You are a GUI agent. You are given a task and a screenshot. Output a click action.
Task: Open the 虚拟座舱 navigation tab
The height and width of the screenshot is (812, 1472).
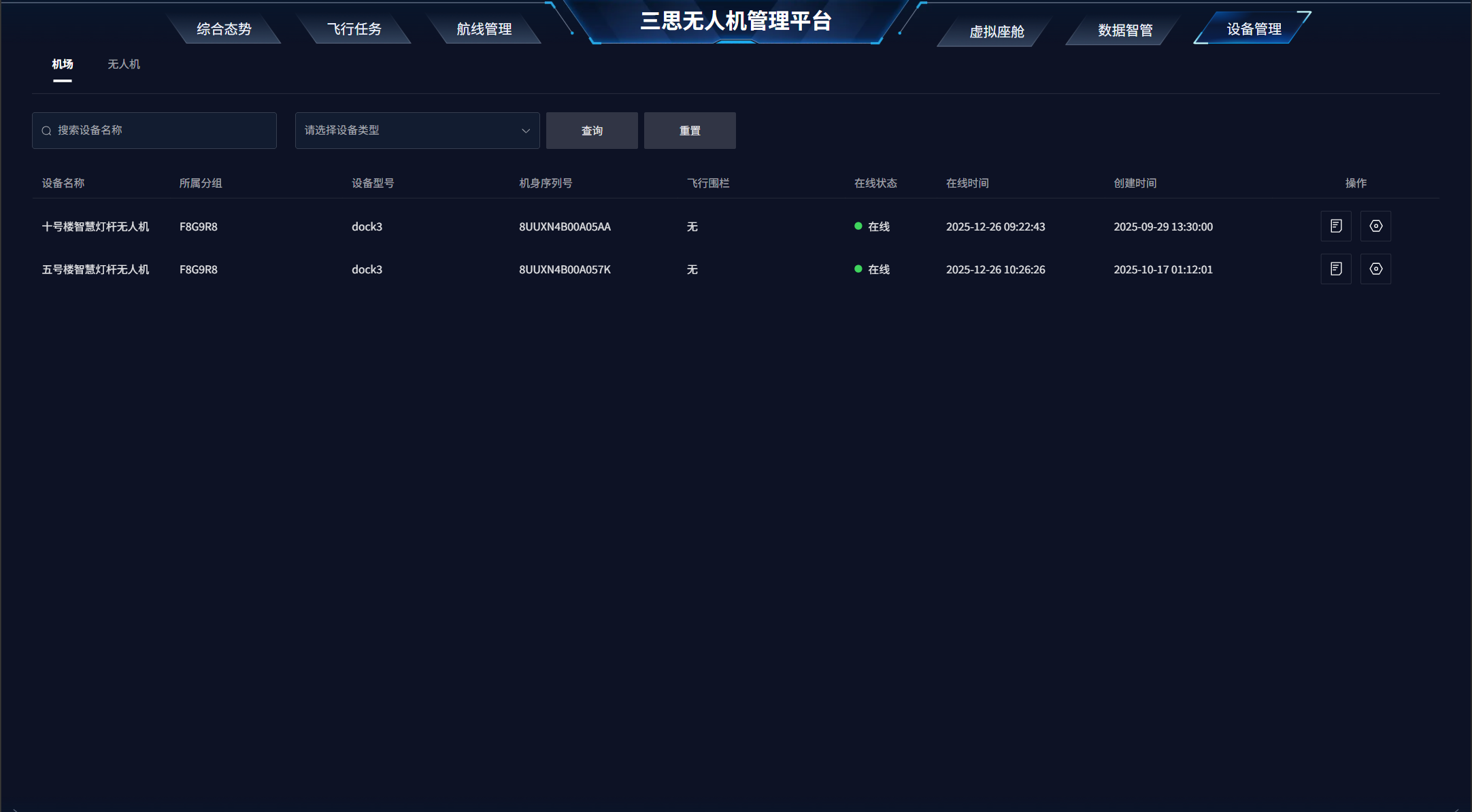tap(996, 32)
